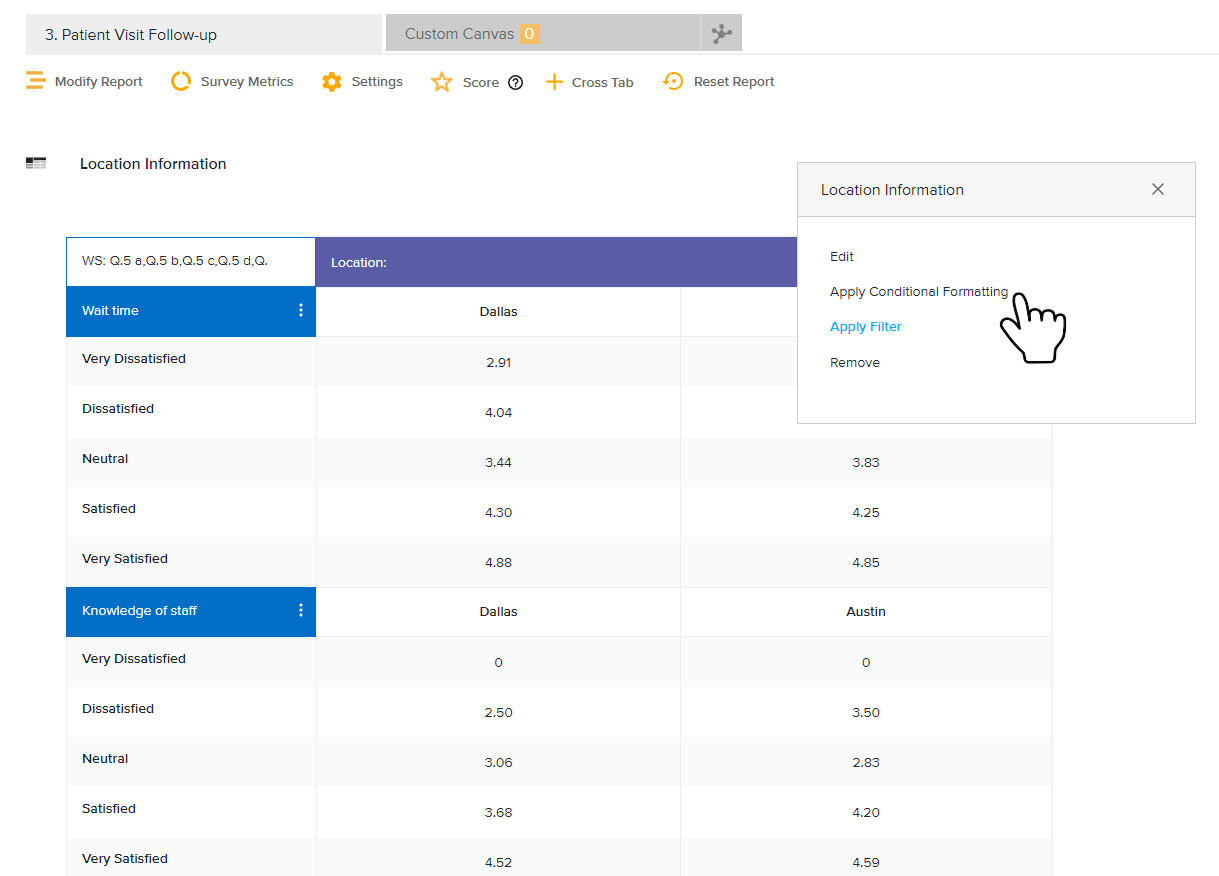Click the Modify Report hamburger icon
This screenshot has height=876, width=1219.
[35, 82]
